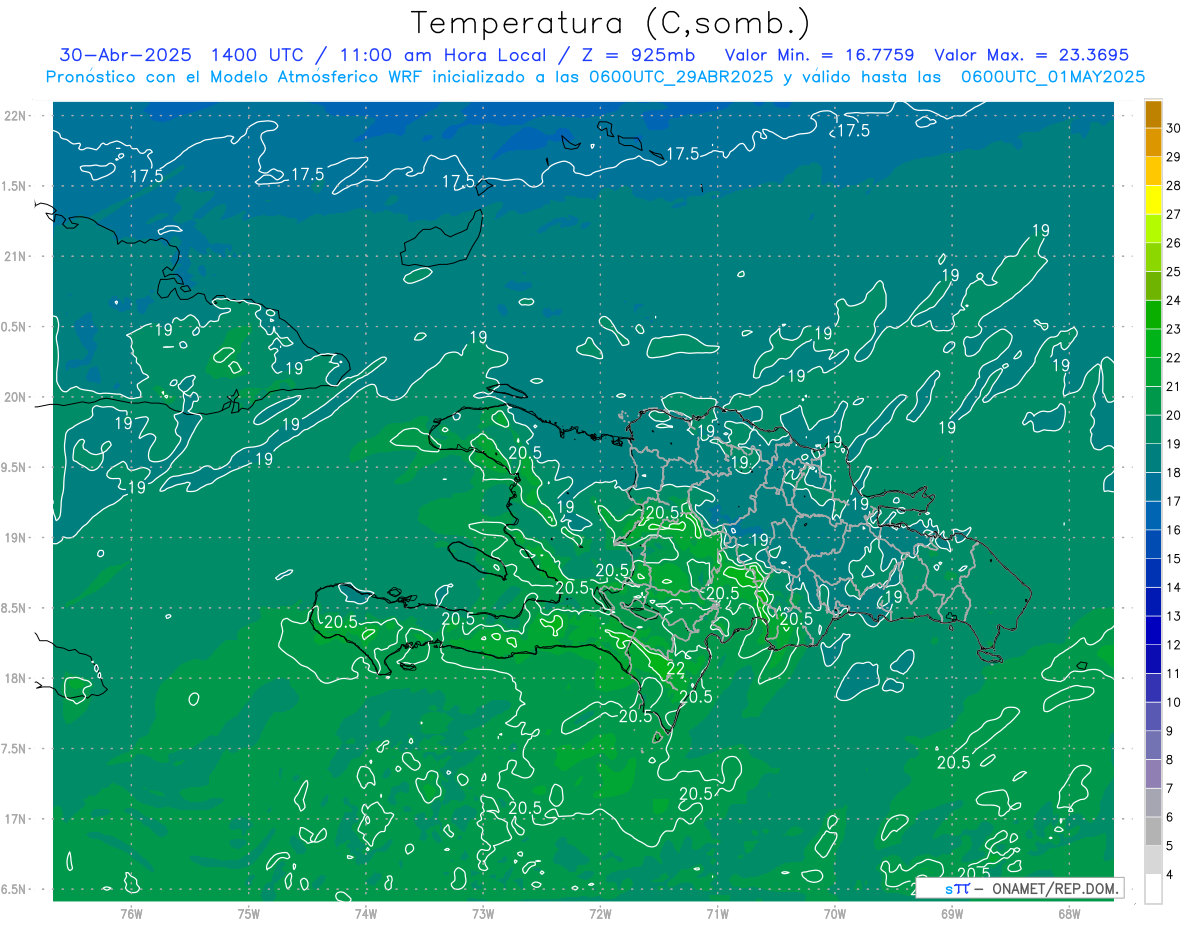Click the "70W" longitude axis label
Screen dimensions: 1200x927
click(835, 913)
